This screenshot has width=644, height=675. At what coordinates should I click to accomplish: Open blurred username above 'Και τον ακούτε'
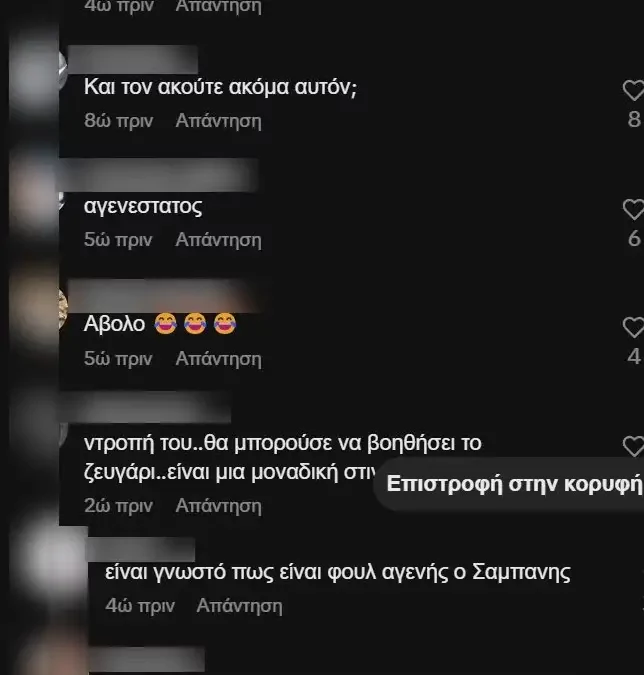click(x=133, y=59)
